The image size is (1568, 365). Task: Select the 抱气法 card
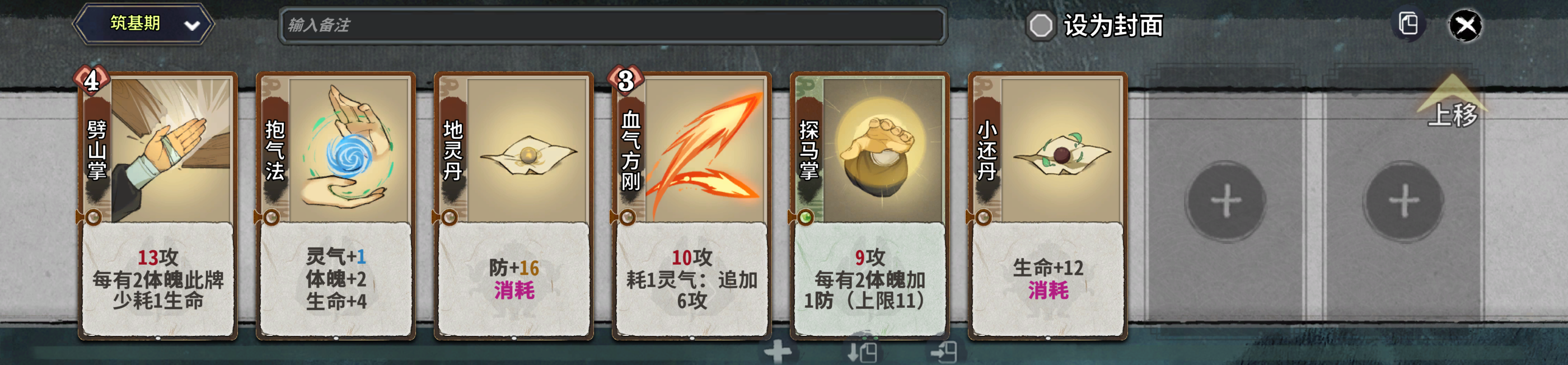(335, 205)
